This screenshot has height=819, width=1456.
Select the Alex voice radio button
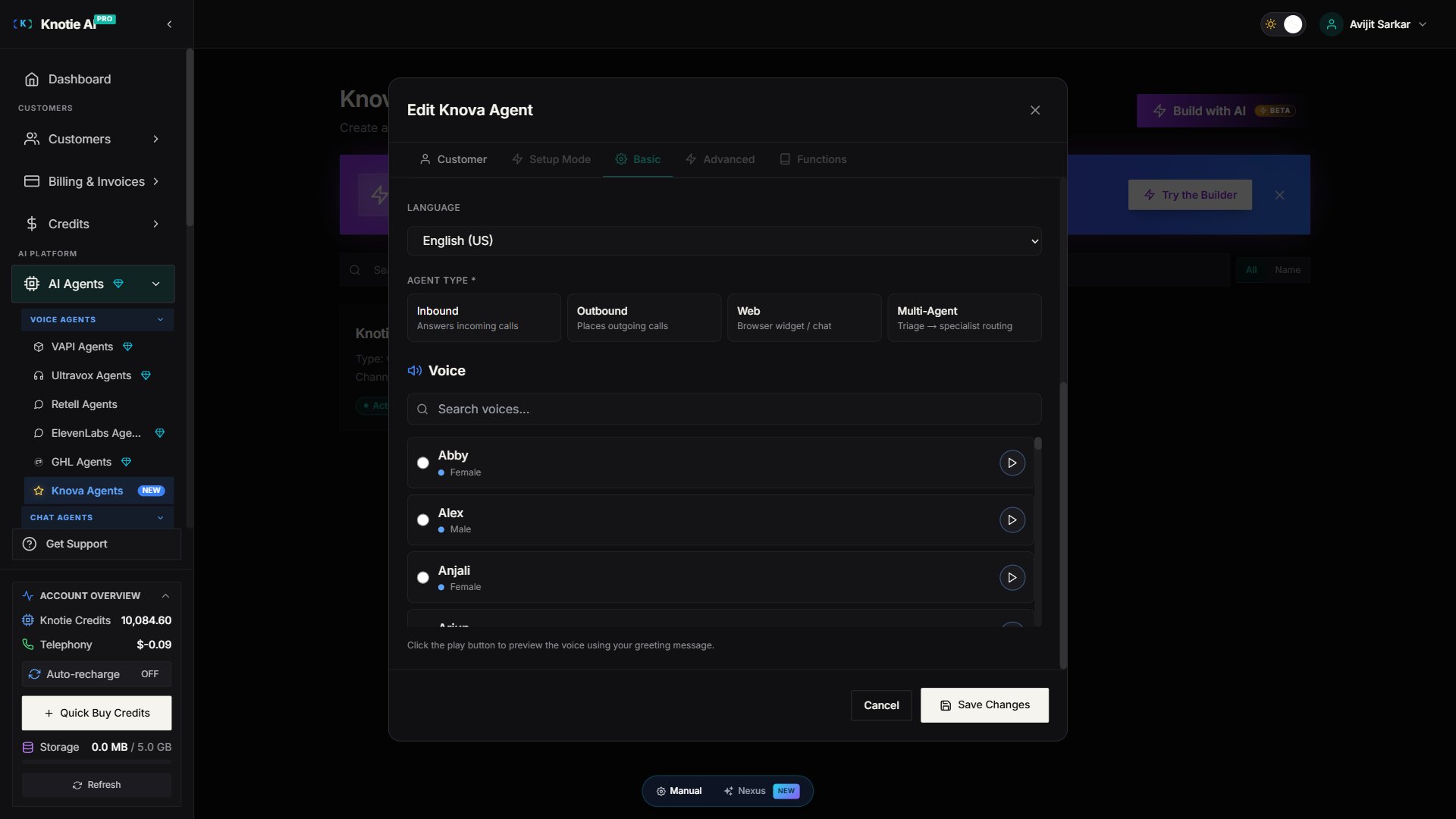423,520
